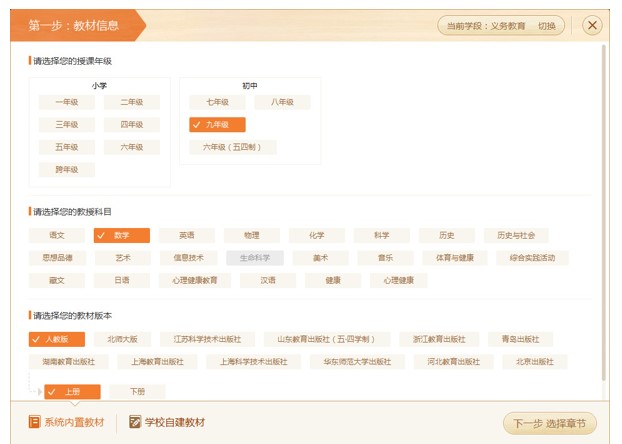Select 科学 subject
The width and height of the screenshot is (622, 444).
382,235
